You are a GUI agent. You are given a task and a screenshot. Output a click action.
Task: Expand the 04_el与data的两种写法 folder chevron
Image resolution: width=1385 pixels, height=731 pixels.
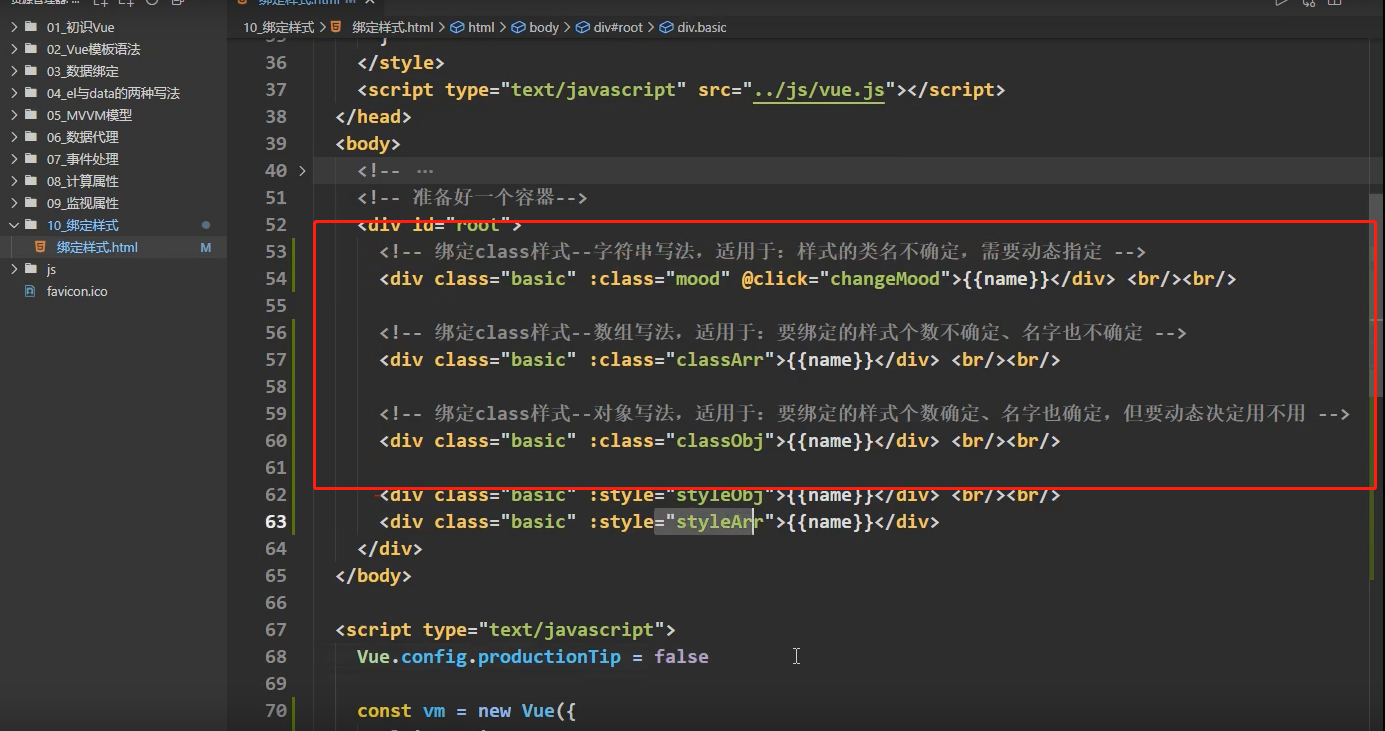(14, 93)
